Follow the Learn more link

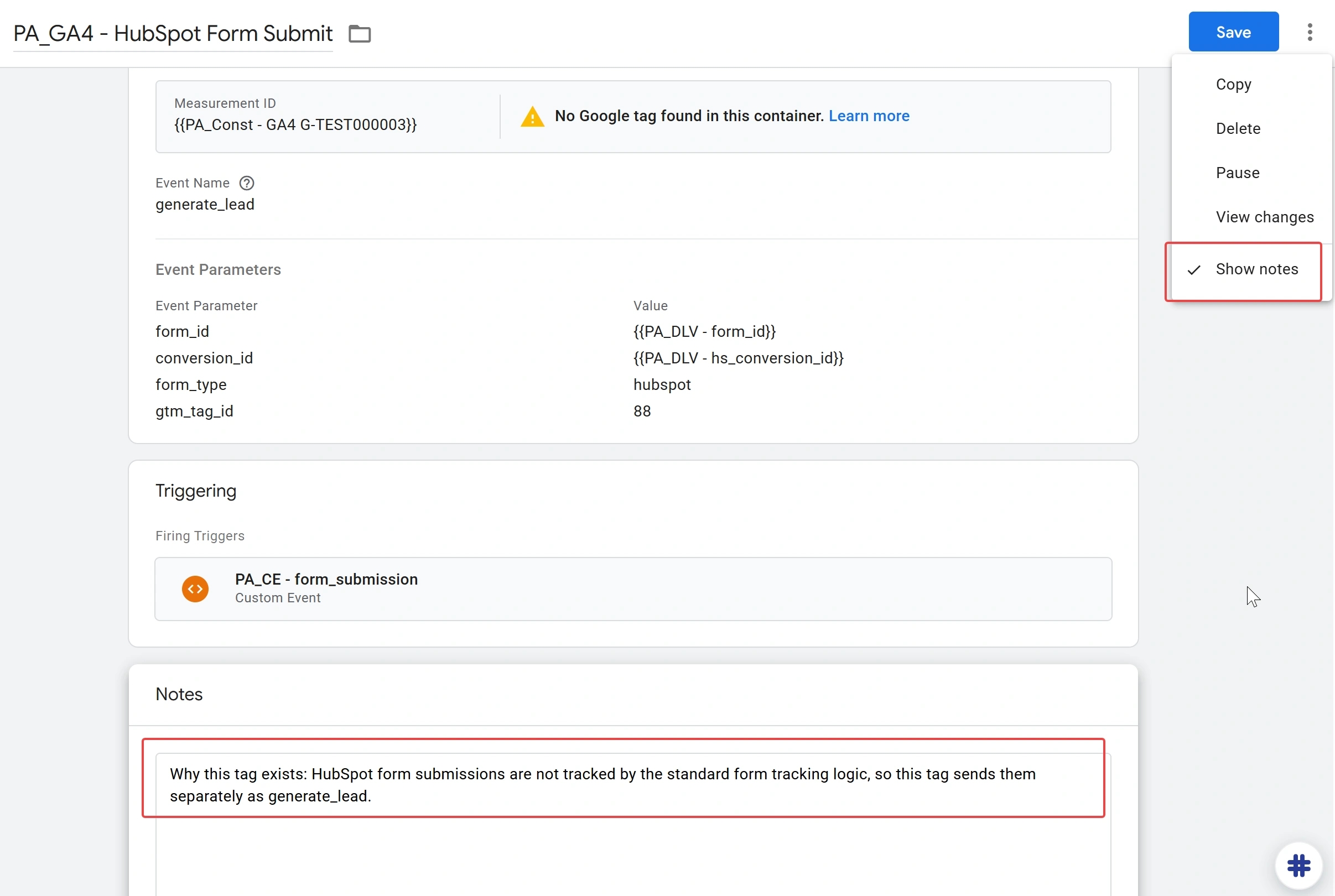pos(869,116)
